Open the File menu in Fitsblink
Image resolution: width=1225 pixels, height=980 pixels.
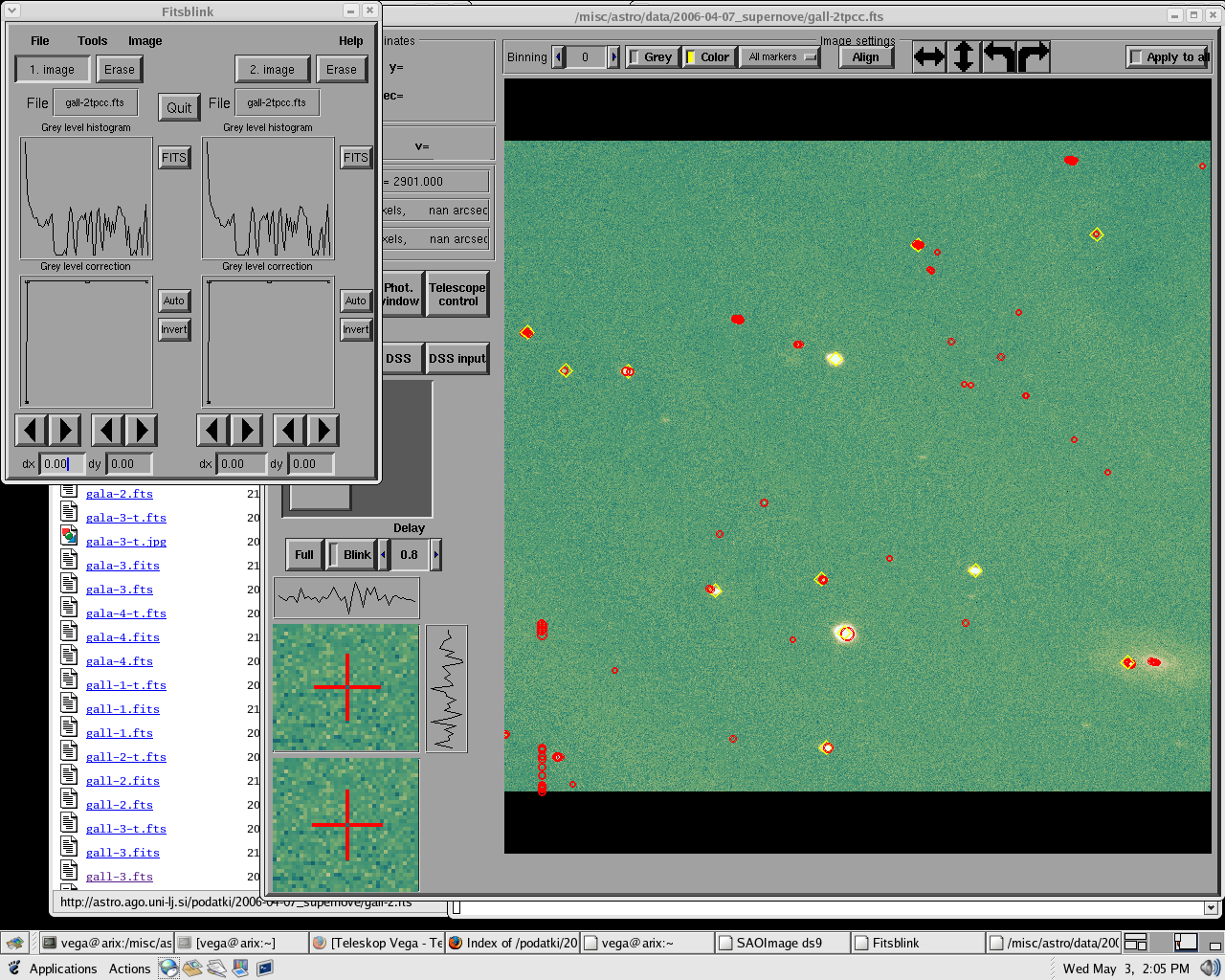click(40, 41)
